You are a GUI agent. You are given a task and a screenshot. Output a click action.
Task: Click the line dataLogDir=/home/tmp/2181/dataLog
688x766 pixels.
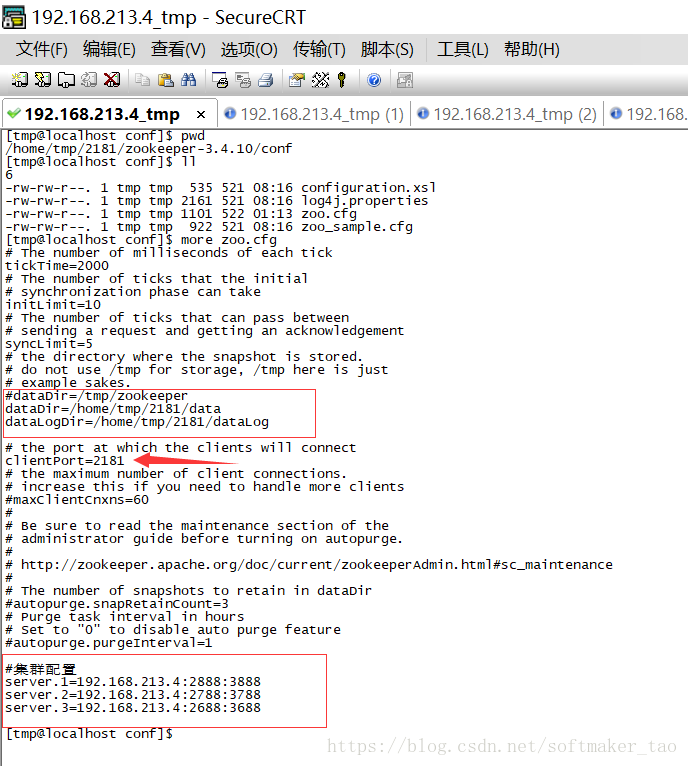coord(137,422)
